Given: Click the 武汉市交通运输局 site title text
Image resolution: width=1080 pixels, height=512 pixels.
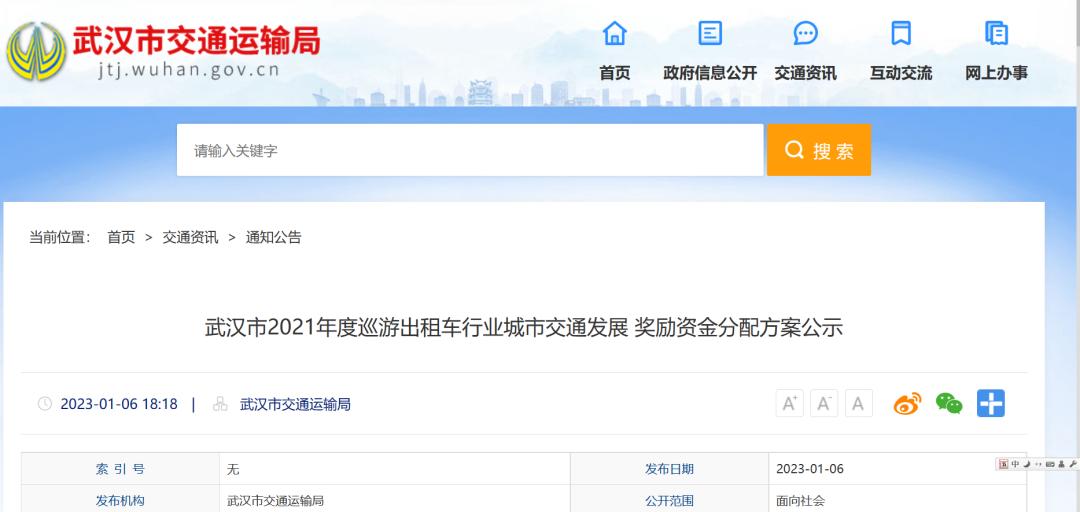Looking at the screenshot, I should (x=196, y=40).
